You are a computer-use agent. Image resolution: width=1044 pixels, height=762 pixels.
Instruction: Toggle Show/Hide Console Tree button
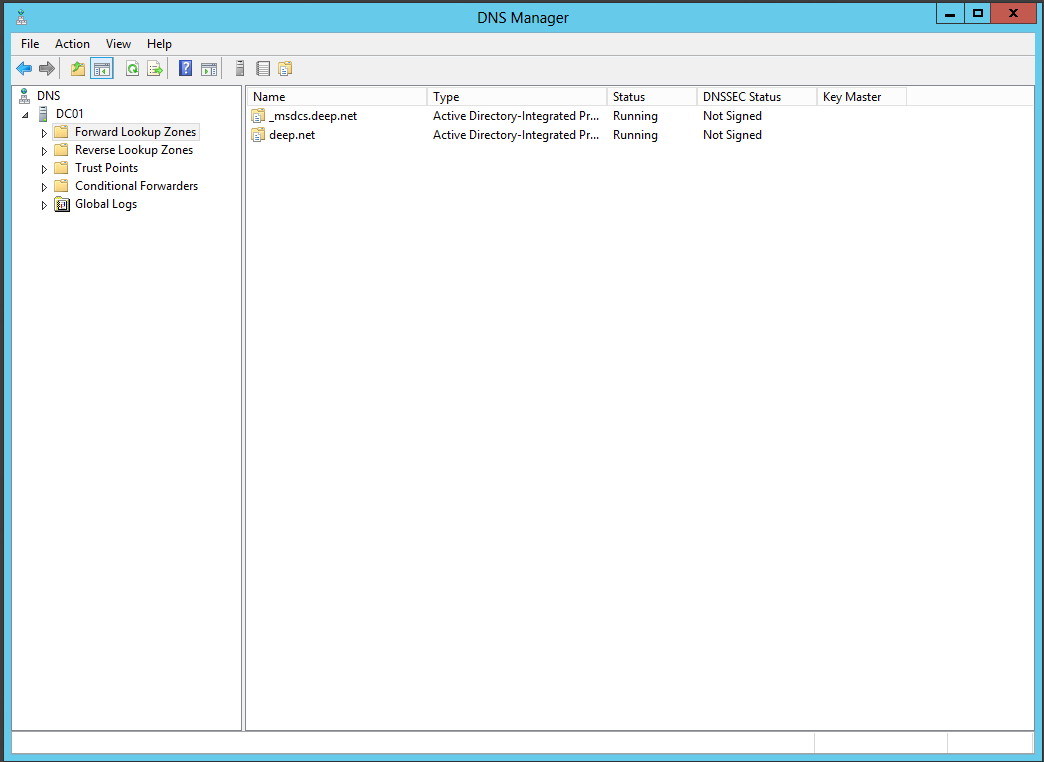tap(101, 69)
